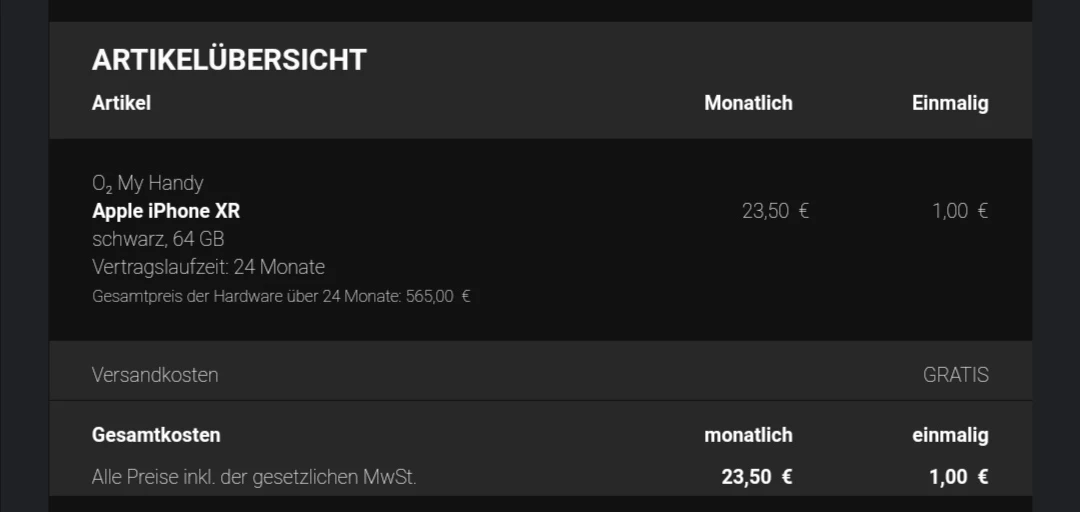Select the MwSt. price disclaimer text
Screen dimensions: 1080x512
(254, 477)
